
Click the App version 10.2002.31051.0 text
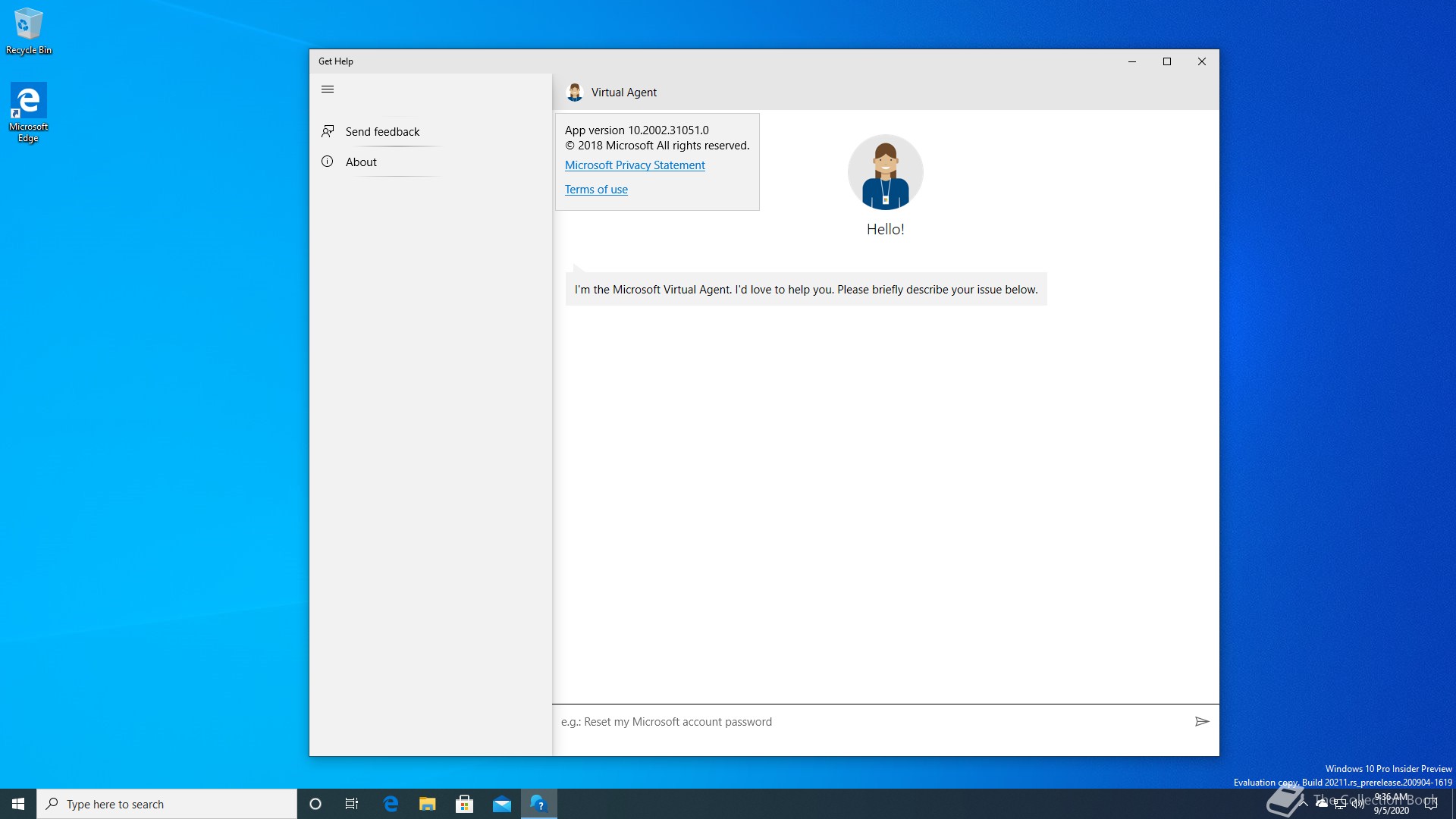coord(637,130)
